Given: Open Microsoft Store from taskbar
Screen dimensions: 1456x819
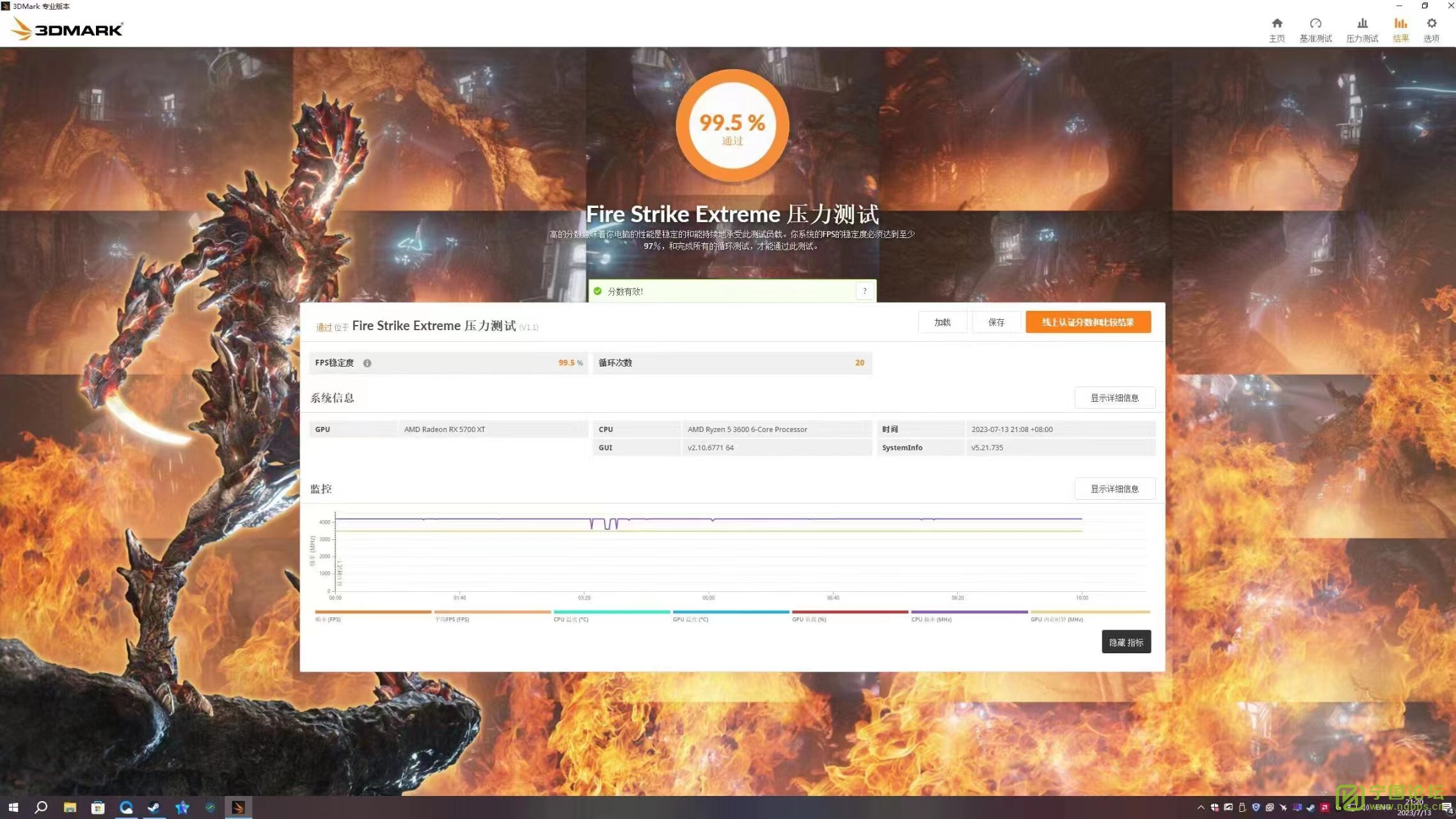Looking at the screenshot, I should coord(98,807).
